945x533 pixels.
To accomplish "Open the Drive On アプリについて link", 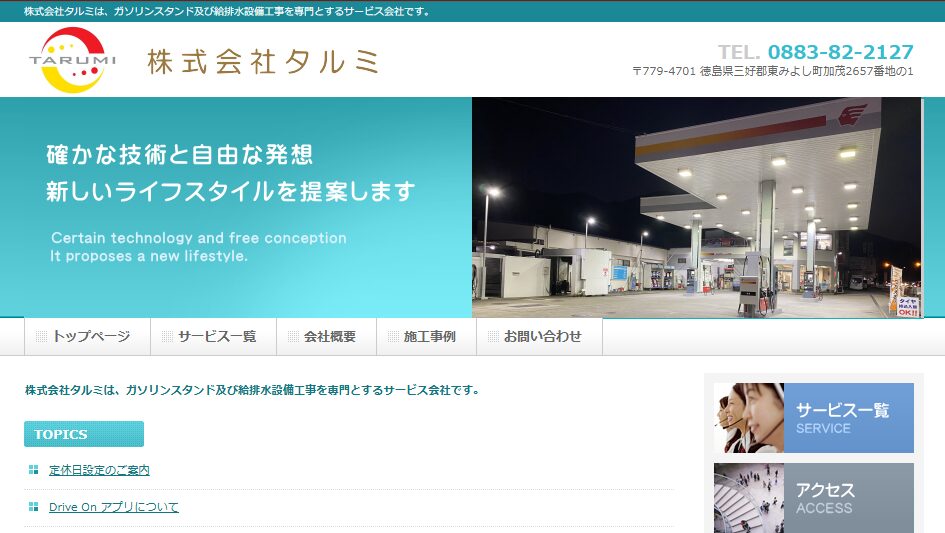I will [x=113, y=507].
